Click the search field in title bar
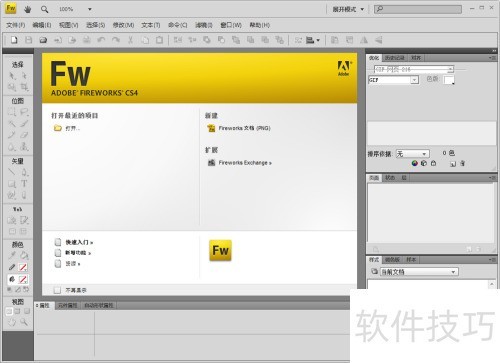 point(418,9)
